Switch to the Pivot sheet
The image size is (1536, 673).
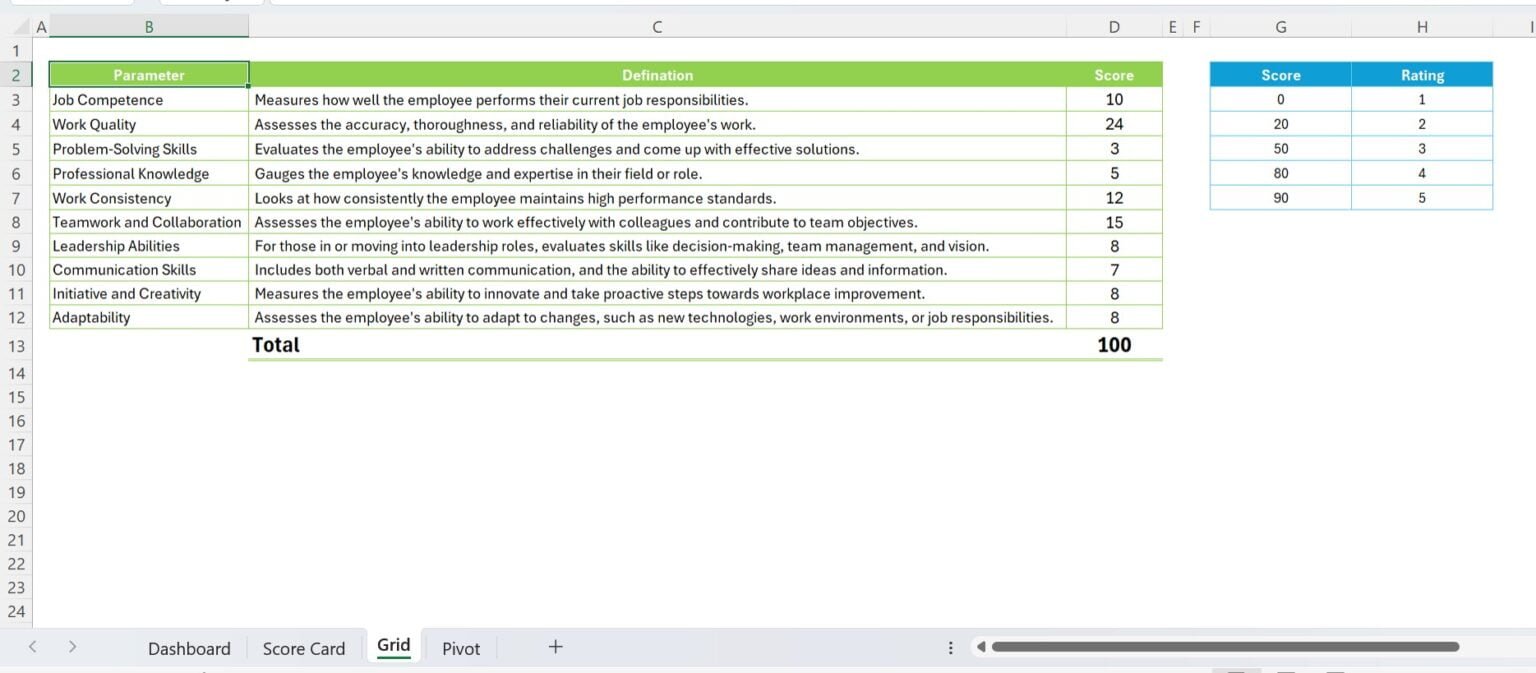[460, 648]
